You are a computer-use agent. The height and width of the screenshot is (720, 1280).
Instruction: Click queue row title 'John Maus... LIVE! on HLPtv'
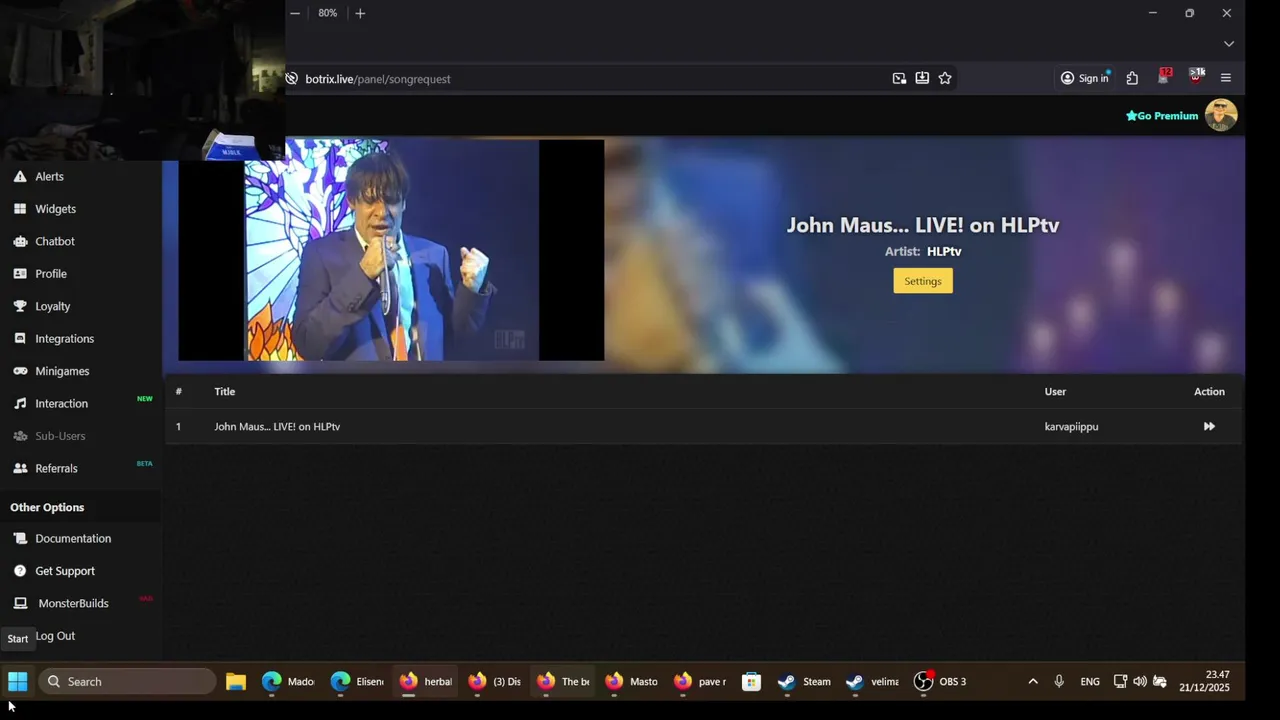coord(277,427)
